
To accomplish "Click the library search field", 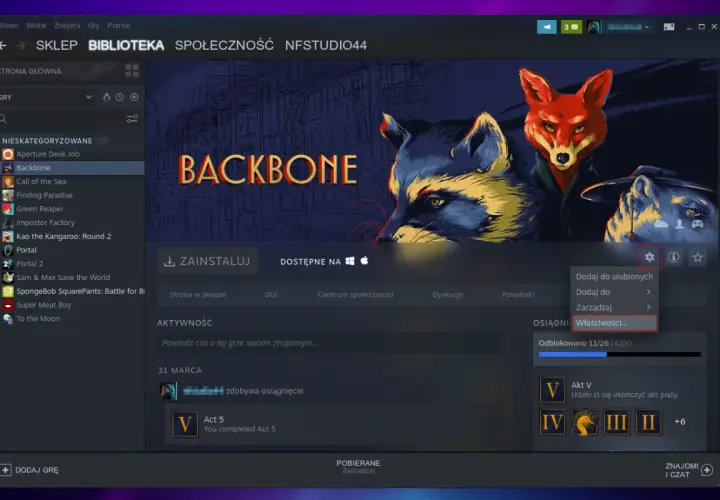I will point(61,119).
